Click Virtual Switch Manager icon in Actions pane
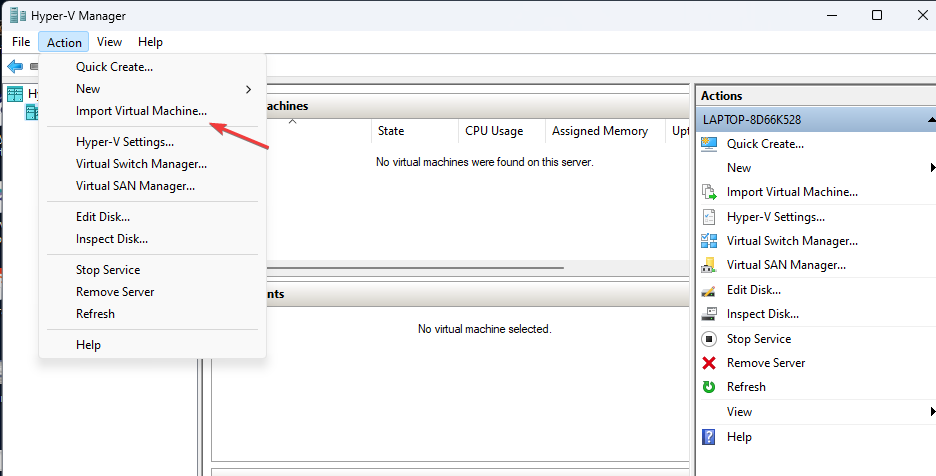Screen dimensions: 936x476 point(709,241)
